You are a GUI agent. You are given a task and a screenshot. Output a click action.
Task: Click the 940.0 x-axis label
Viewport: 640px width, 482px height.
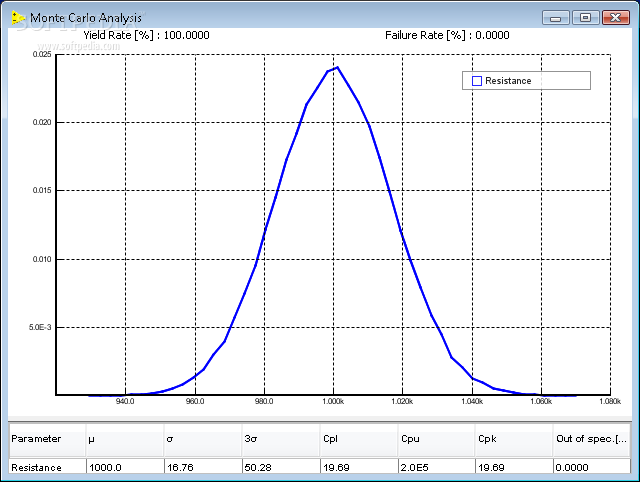coord(125,402)
